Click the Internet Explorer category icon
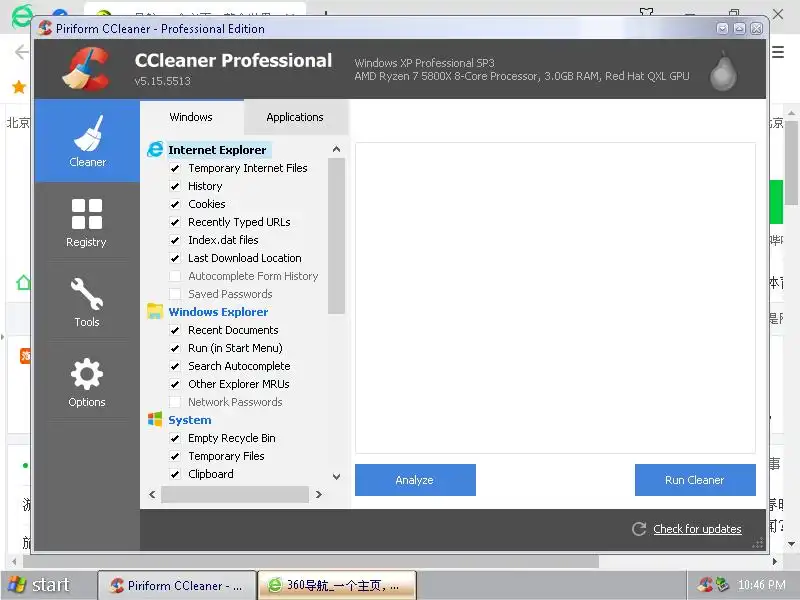Image resolution: width=800 pixels, height=600 pixels. tap(155, 149)
